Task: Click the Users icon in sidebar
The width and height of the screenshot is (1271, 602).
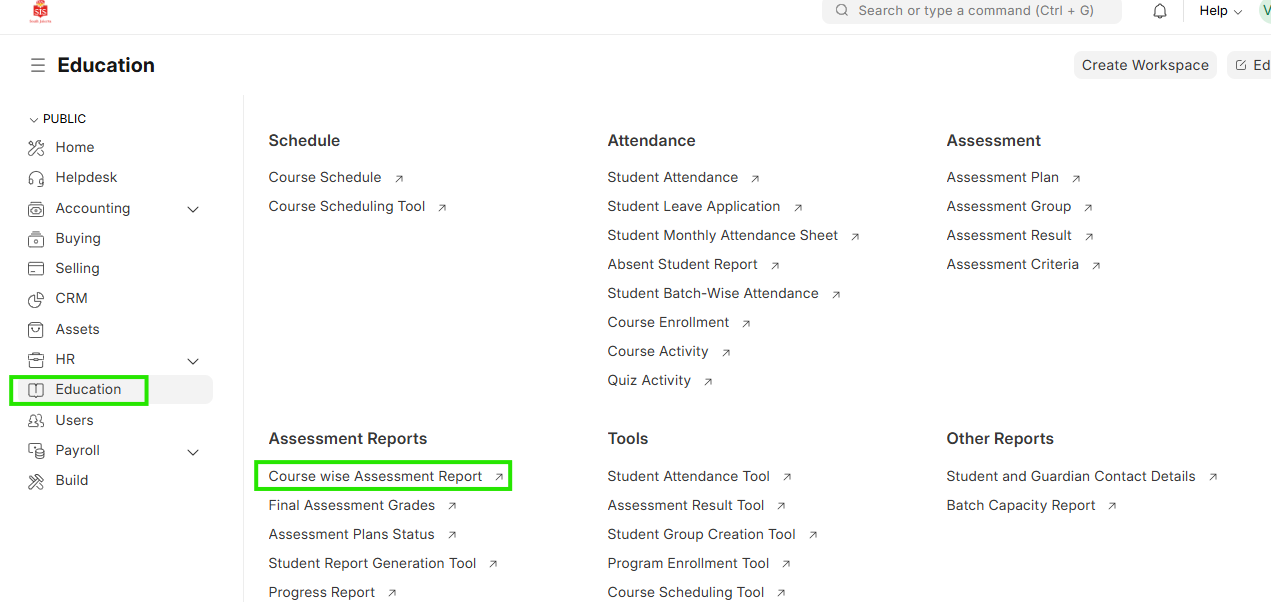Action: click(37, 420)
